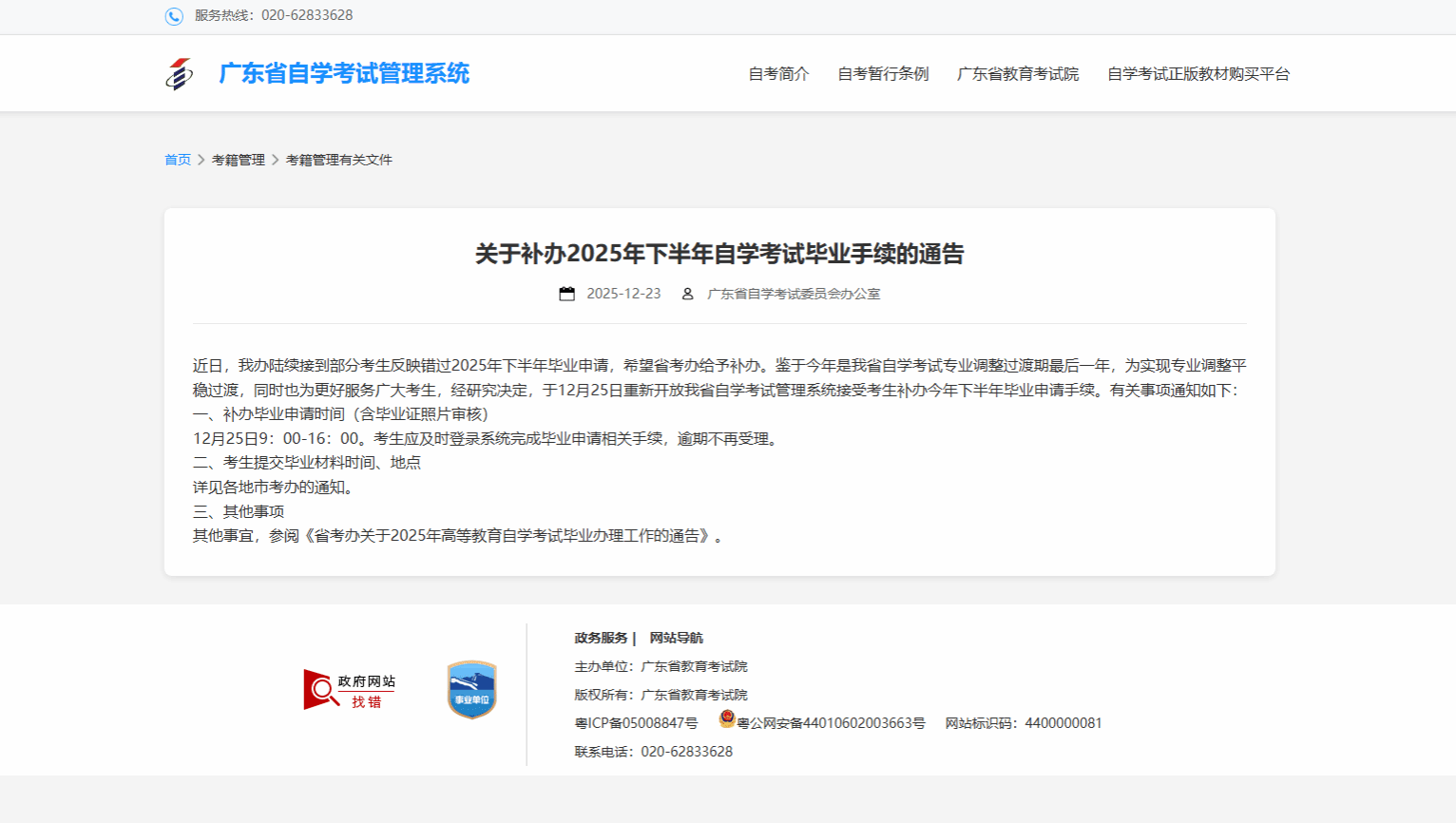Click the chevron before 考籍管理有关文件
The width and height of the screenshot is (1456, 823).
pos(276,160)
